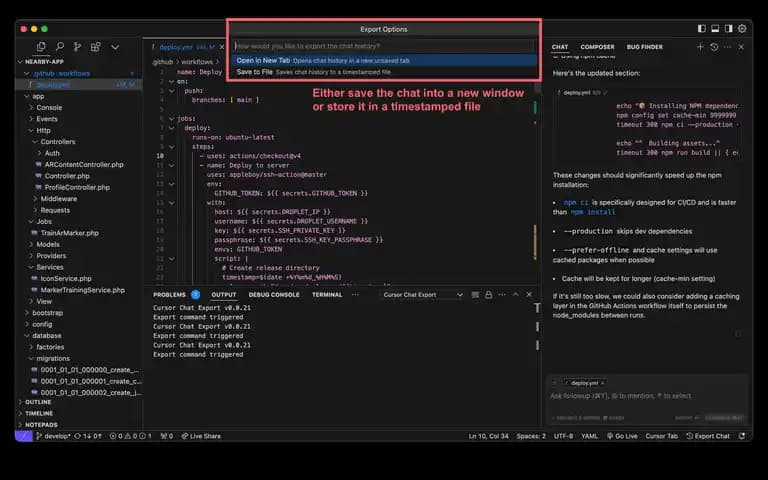Screen dimensions: 768x480
Task: Select the deploy.yml editor tab
Action: 183,47
